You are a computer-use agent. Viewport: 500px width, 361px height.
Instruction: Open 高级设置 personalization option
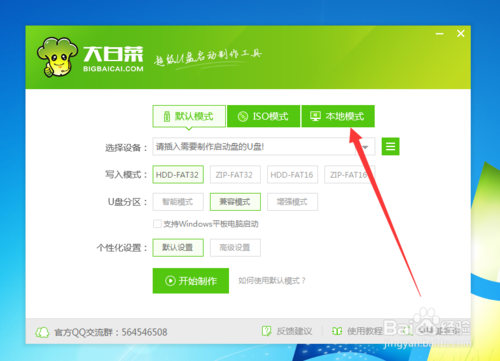[235, 248]
